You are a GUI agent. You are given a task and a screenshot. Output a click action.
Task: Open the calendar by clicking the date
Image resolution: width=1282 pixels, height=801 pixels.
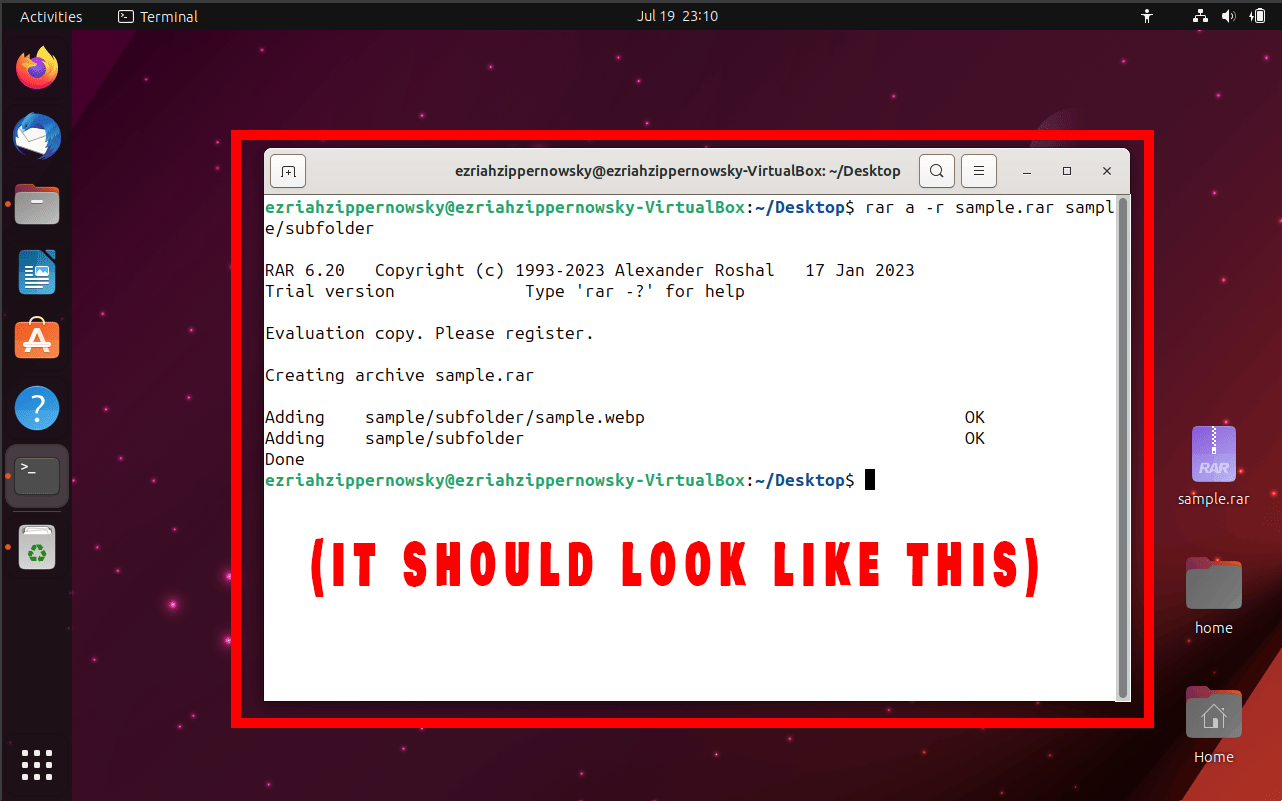coord(678,16)
